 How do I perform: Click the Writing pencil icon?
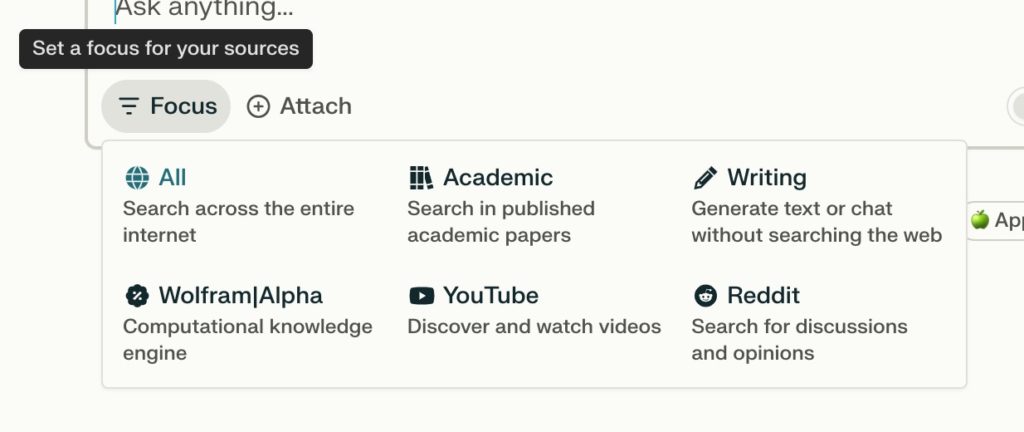pos(705,178)
